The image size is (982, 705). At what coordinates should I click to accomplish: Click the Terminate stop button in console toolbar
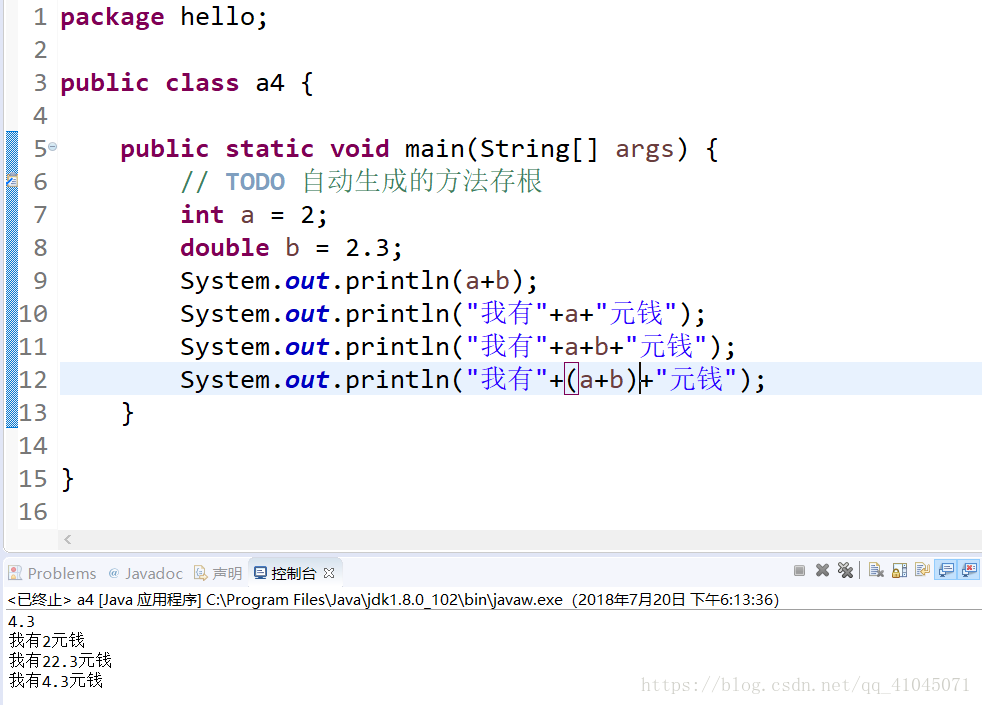point(799,570)
